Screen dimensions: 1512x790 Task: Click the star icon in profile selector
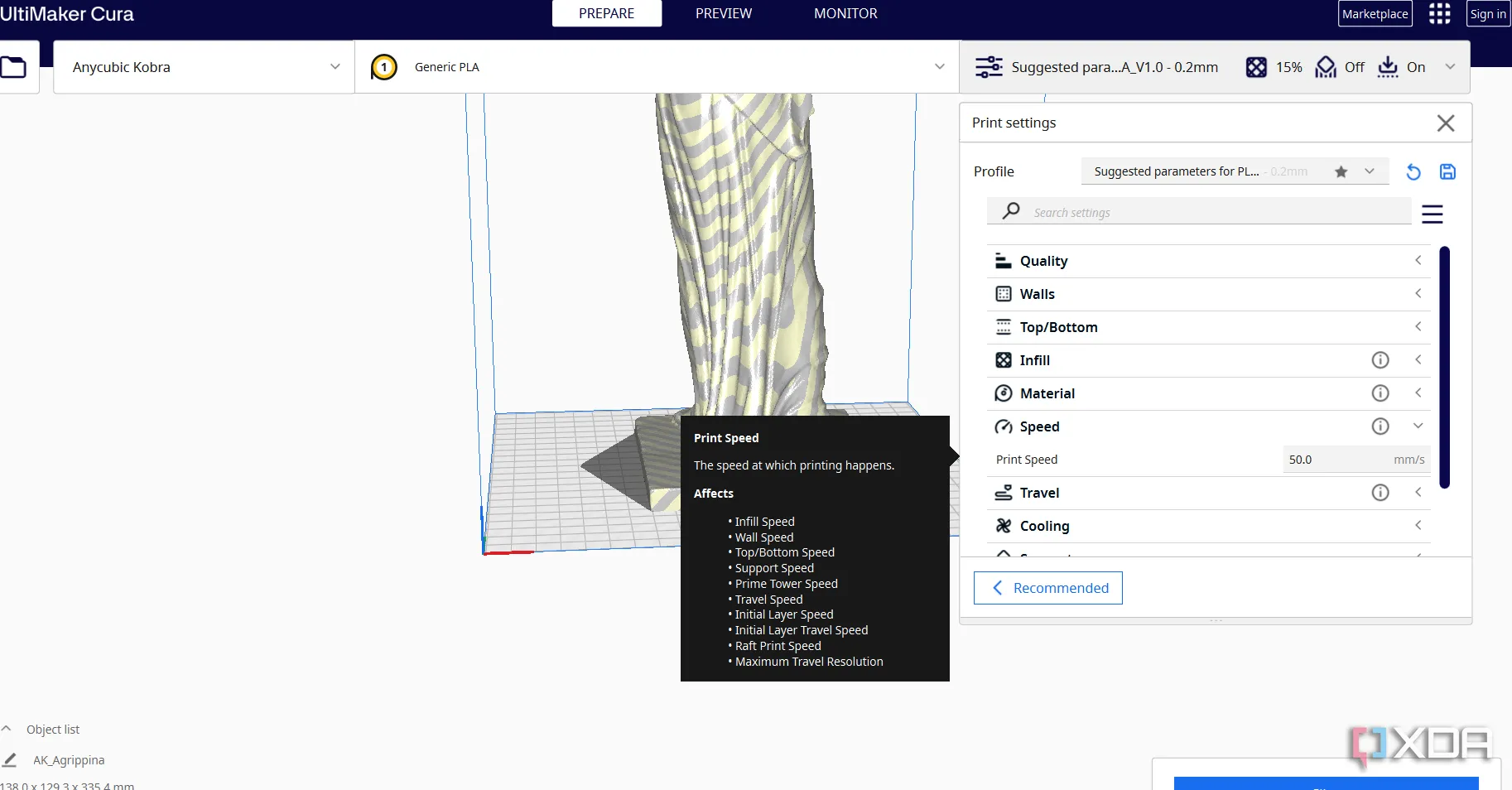click(1341, 171)
